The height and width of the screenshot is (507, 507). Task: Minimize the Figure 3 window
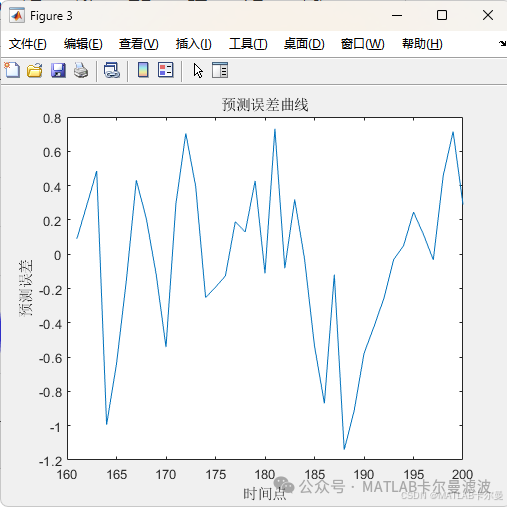397,15
